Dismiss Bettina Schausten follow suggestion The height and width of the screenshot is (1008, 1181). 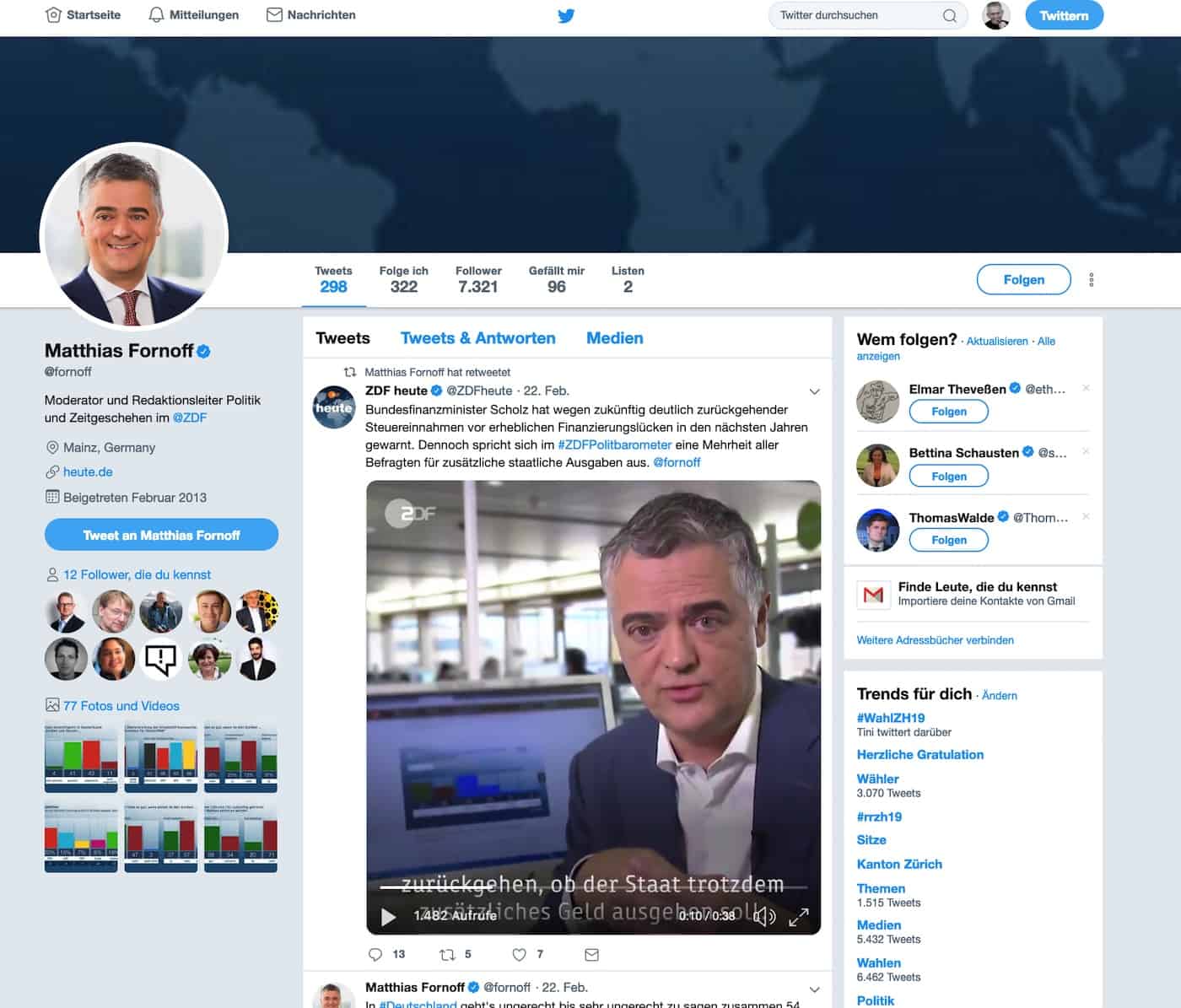coord(1086,451)
